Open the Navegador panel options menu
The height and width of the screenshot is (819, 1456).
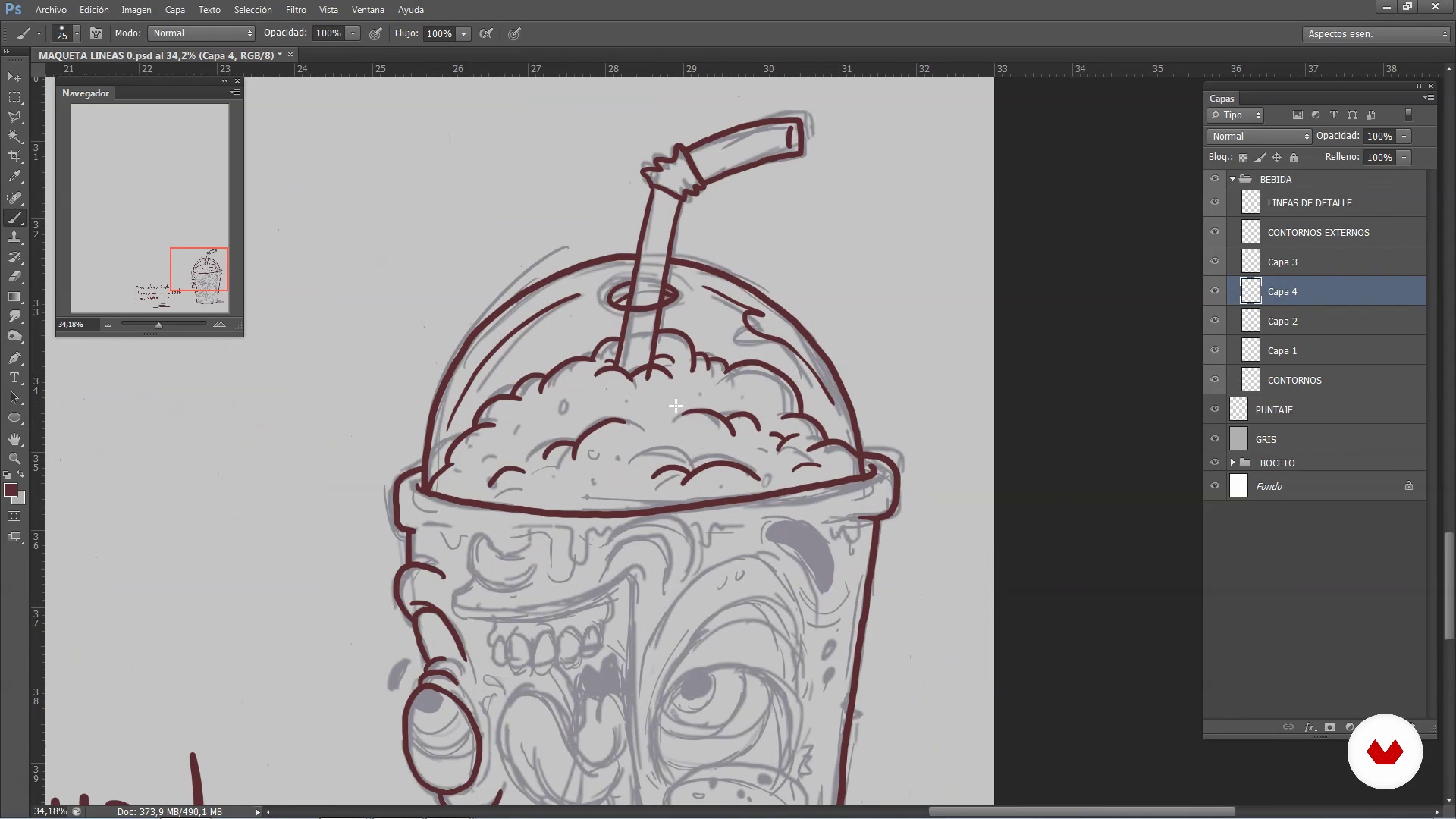pos(235,93)
